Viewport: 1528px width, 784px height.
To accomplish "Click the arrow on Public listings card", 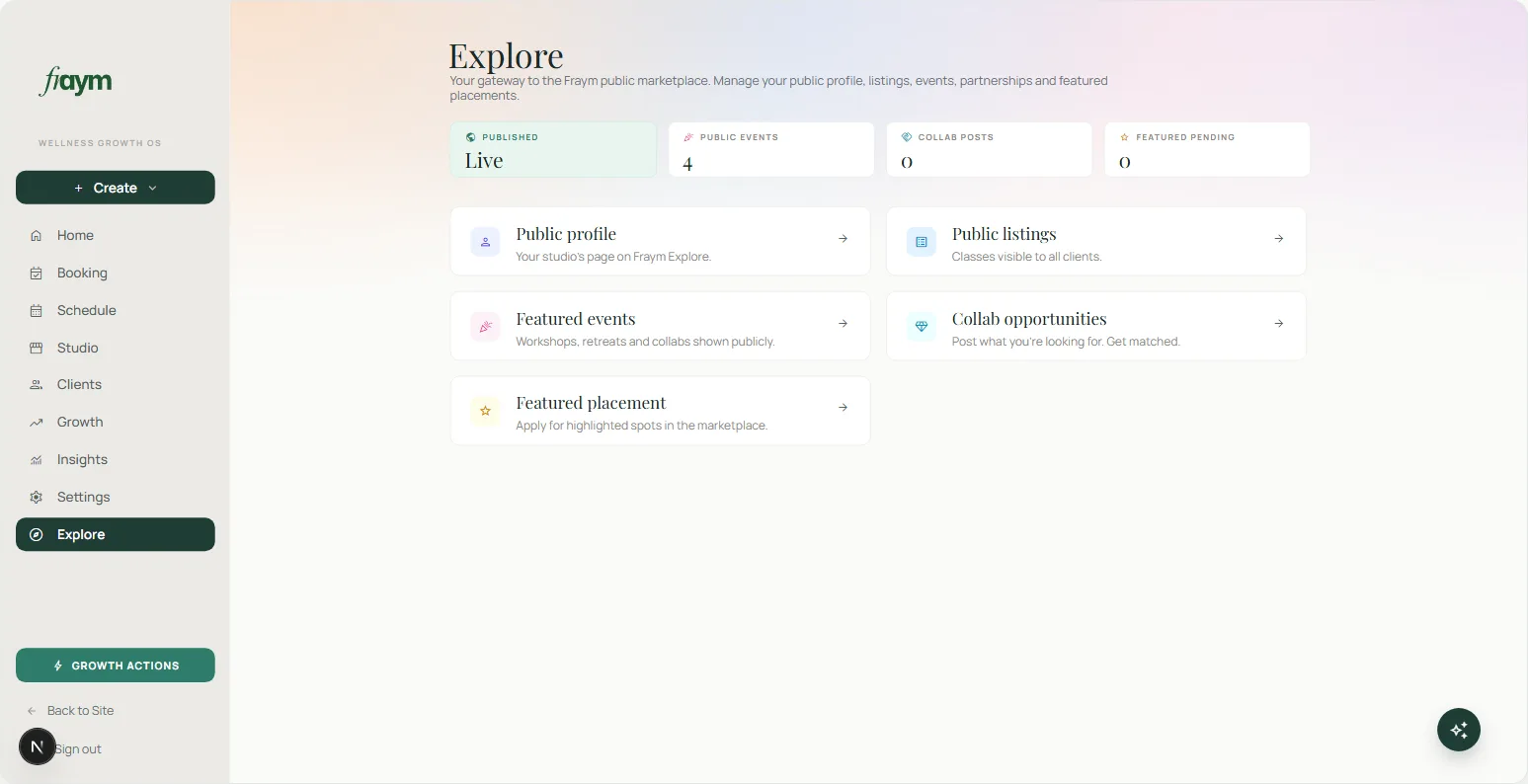I will (1279, 238).
